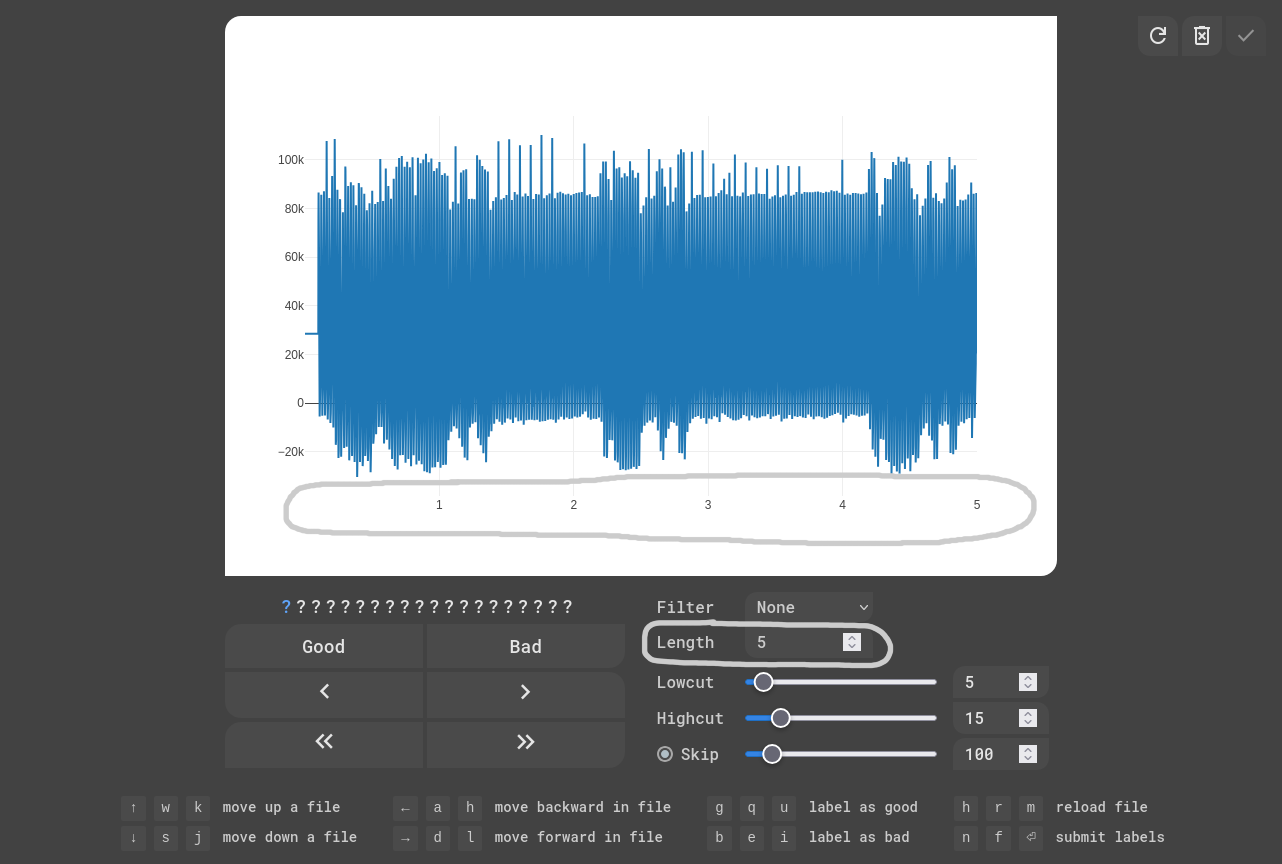Click the Length spinner arrows
Viewport: 1282px width, 864px height.
(852, 642)
